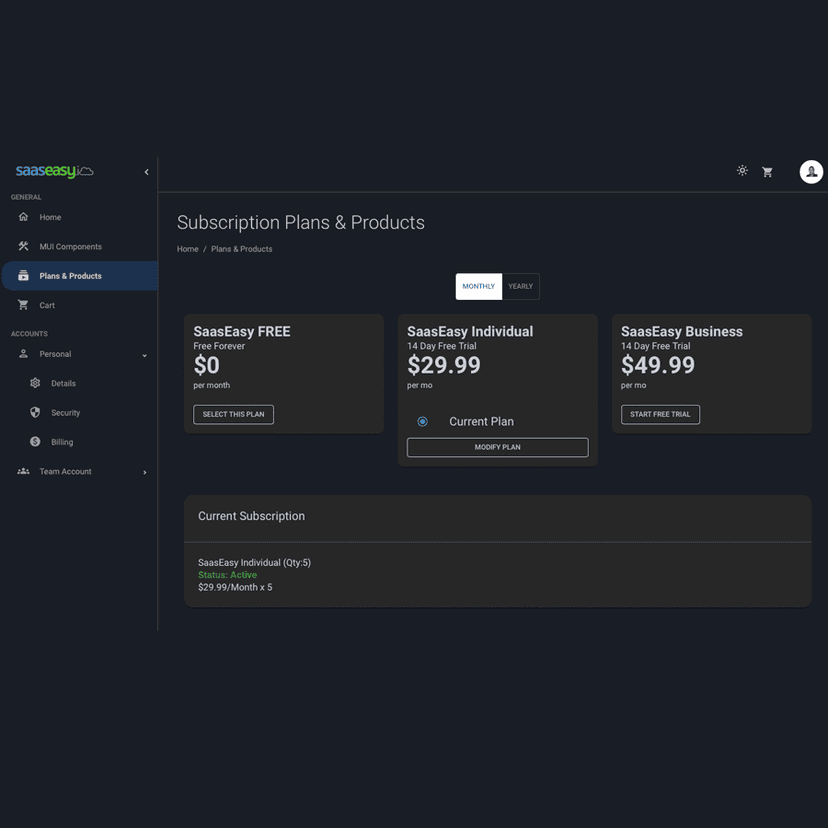
Task: Click the Modify Plan button
Action: point(497,447)
